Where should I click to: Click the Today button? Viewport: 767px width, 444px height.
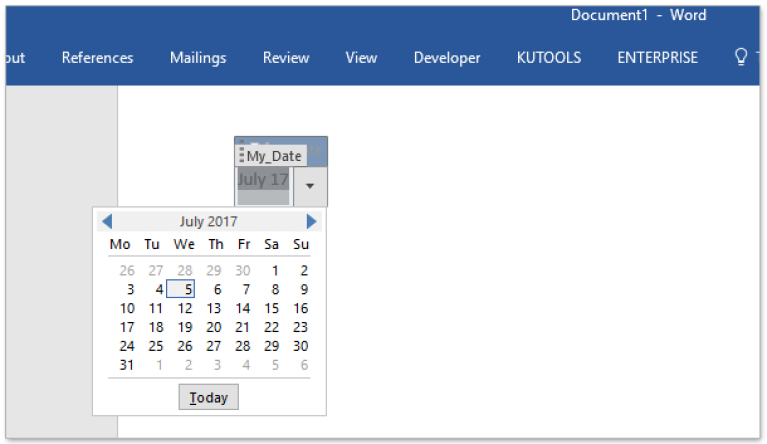click(x=209, y=398)
